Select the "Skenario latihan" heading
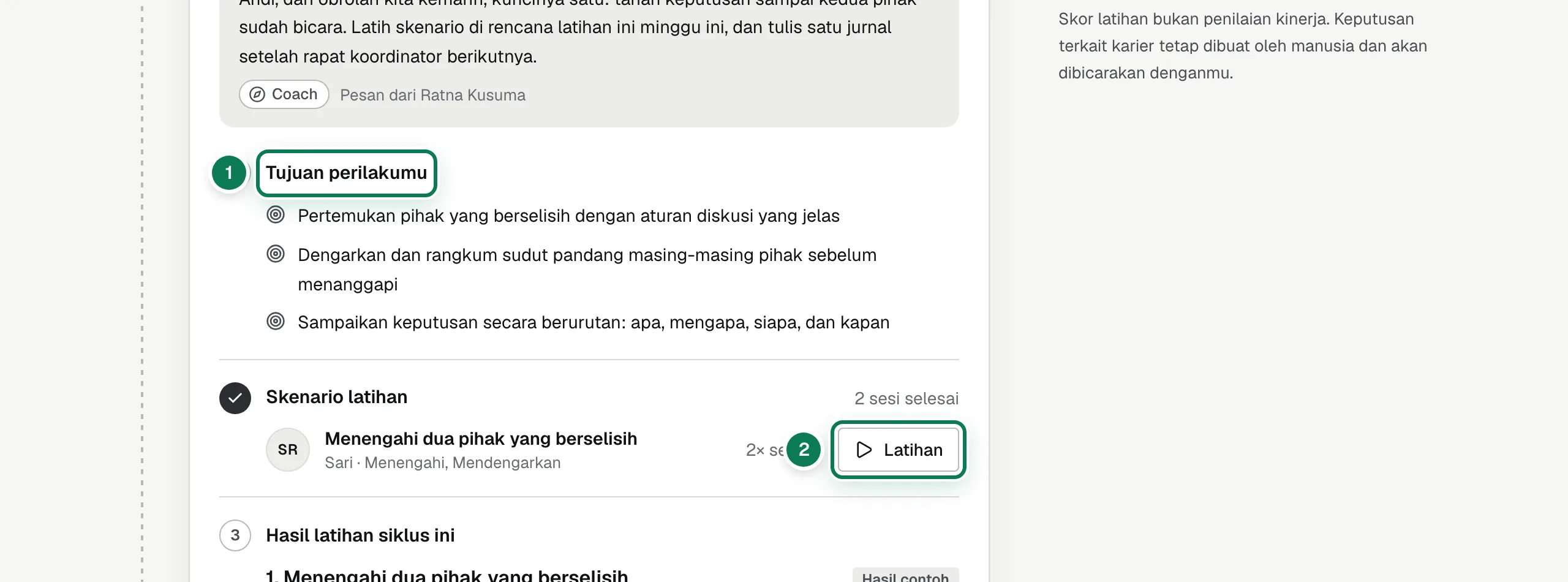 click(x=336, y=397)
